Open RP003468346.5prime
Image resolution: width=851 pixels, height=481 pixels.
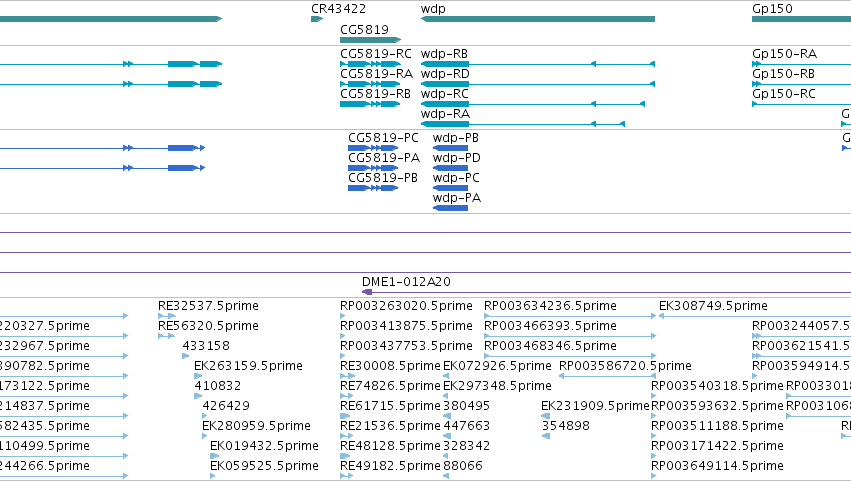pos(550,346)
